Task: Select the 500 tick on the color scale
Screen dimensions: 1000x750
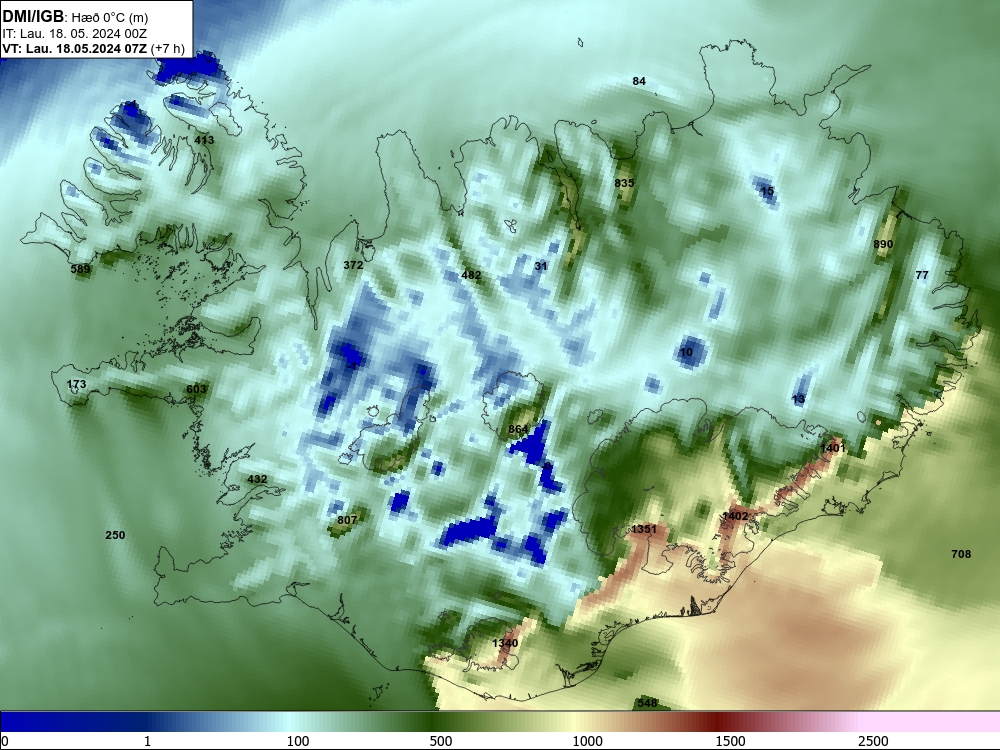Action: coord(441,741)
